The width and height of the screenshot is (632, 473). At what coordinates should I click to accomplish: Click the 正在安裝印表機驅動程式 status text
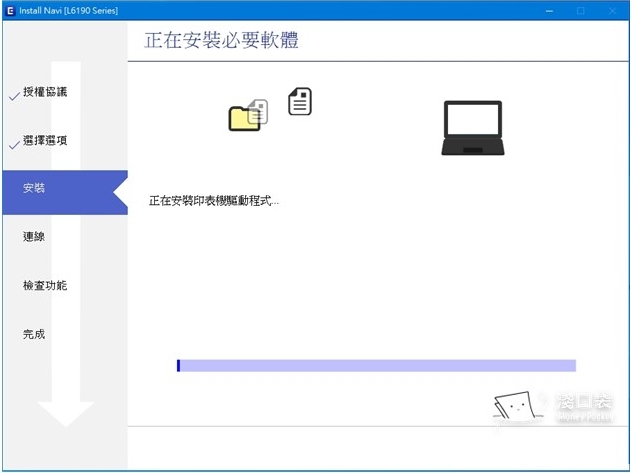214,200
